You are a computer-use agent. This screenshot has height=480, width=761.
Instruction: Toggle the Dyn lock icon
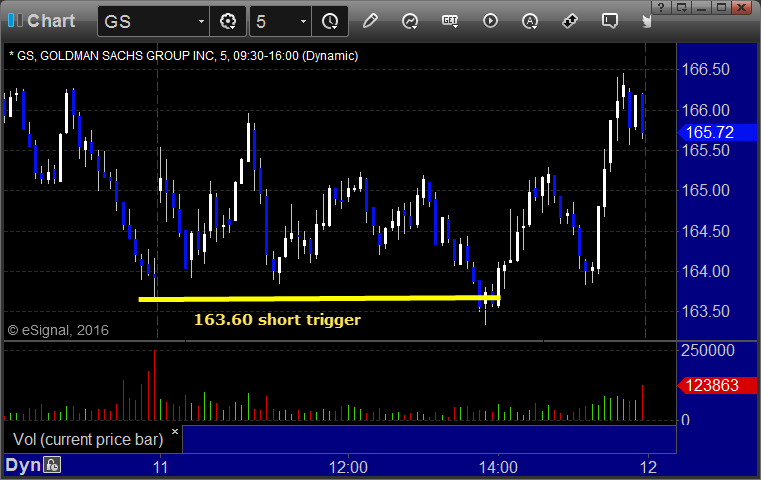[52, 465]
